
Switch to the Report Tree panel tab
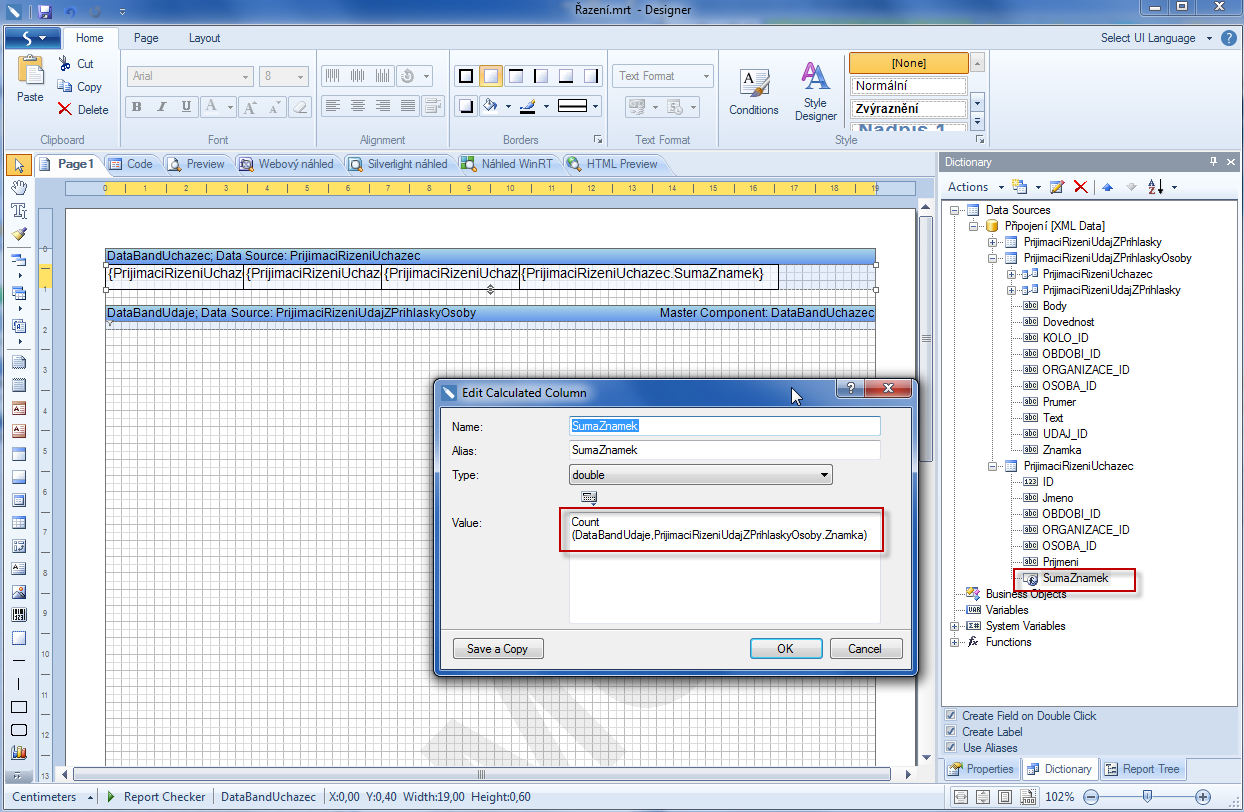coord(1143,769)
